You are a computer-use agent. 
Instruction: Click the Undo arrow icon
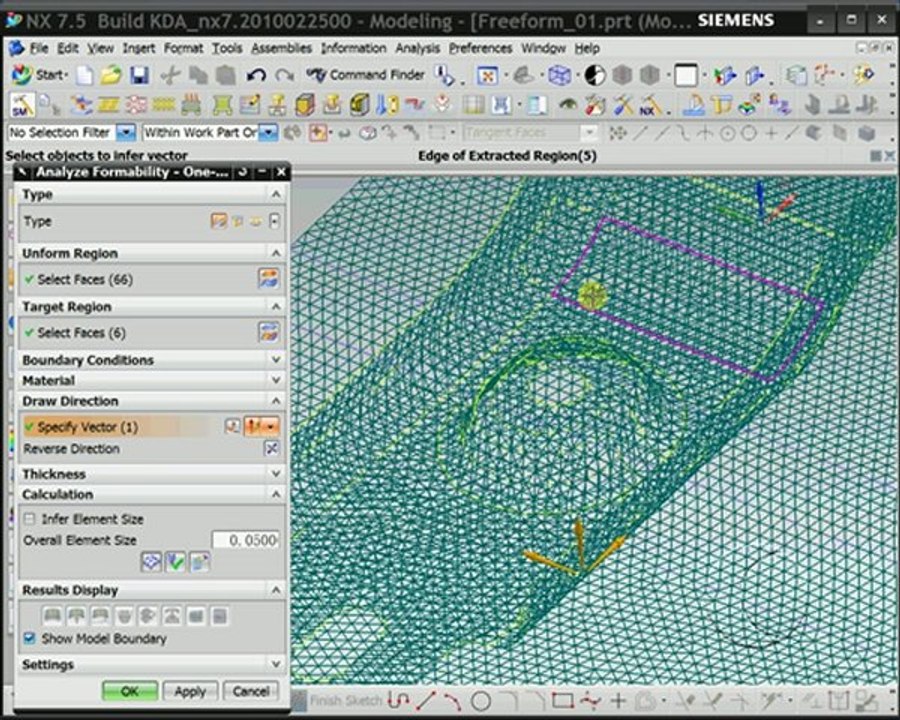click(x=256, y=75)
